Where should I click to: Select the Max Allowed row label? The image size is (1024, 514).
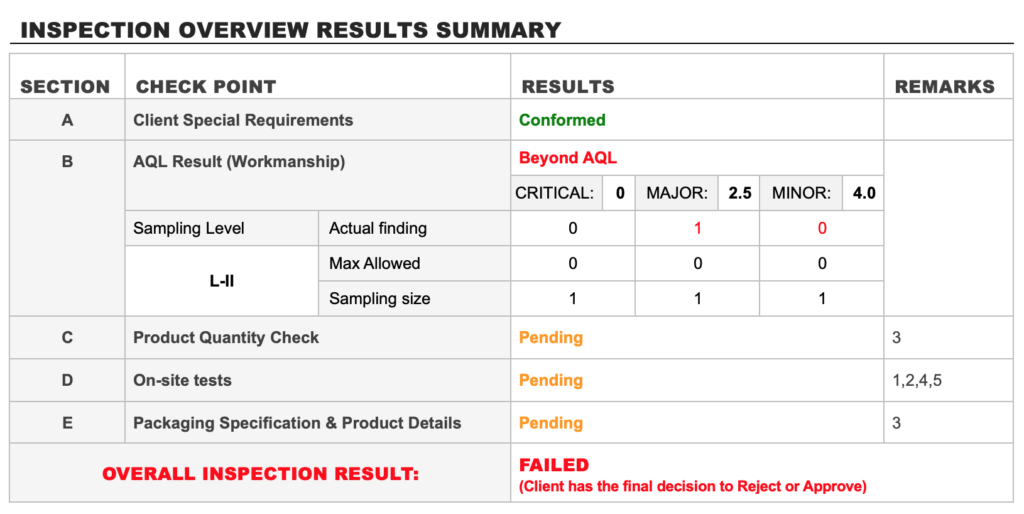(374, 264)
